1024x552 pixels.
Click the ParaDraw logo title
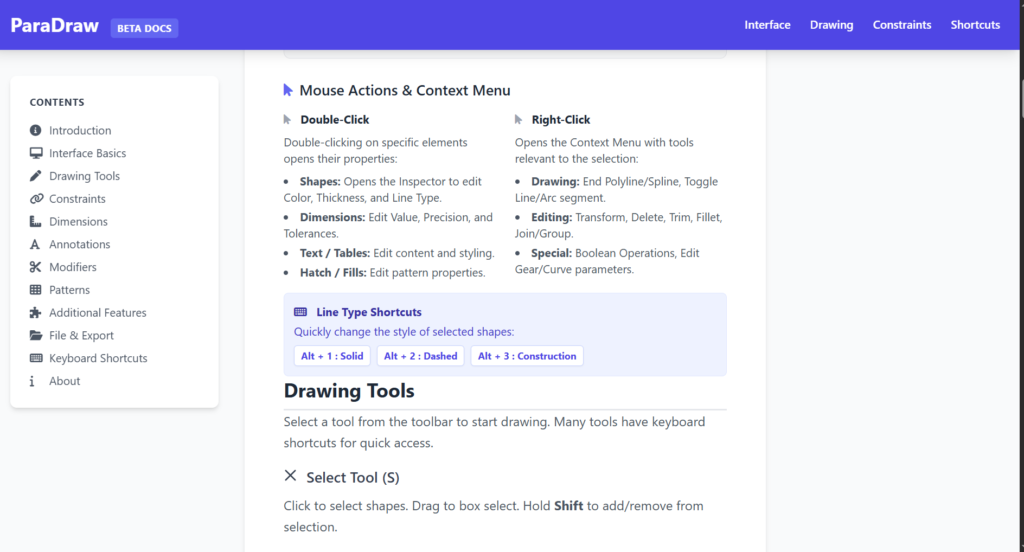coord(55,25)
